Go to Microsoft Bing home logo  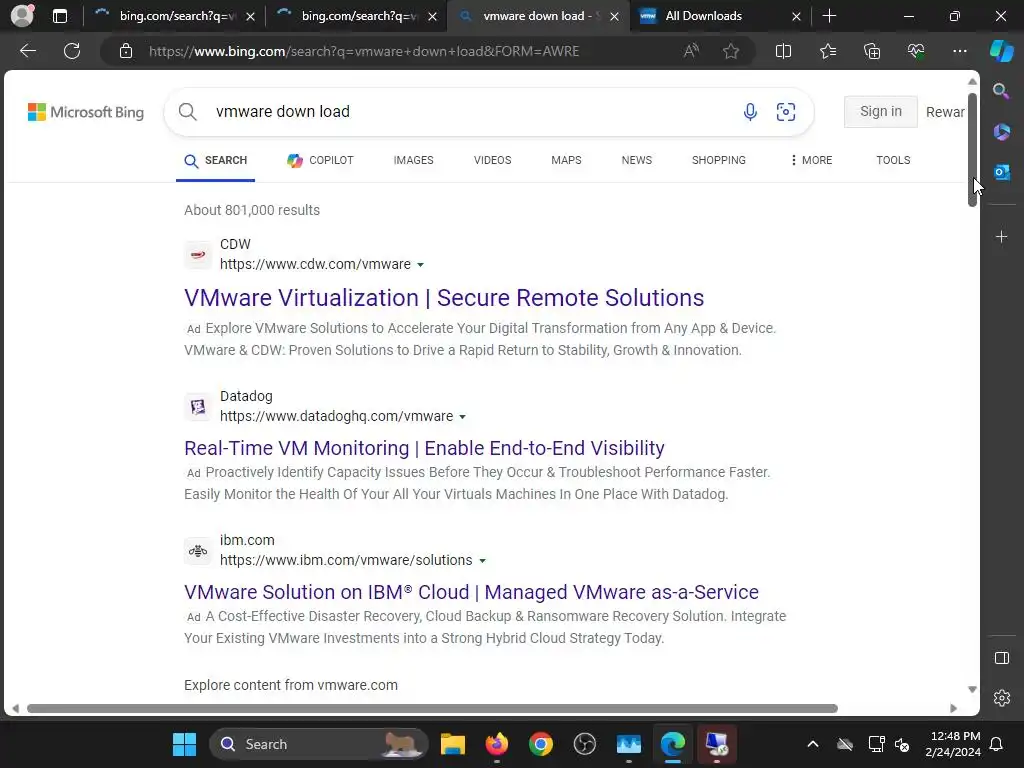pos(86,112)
